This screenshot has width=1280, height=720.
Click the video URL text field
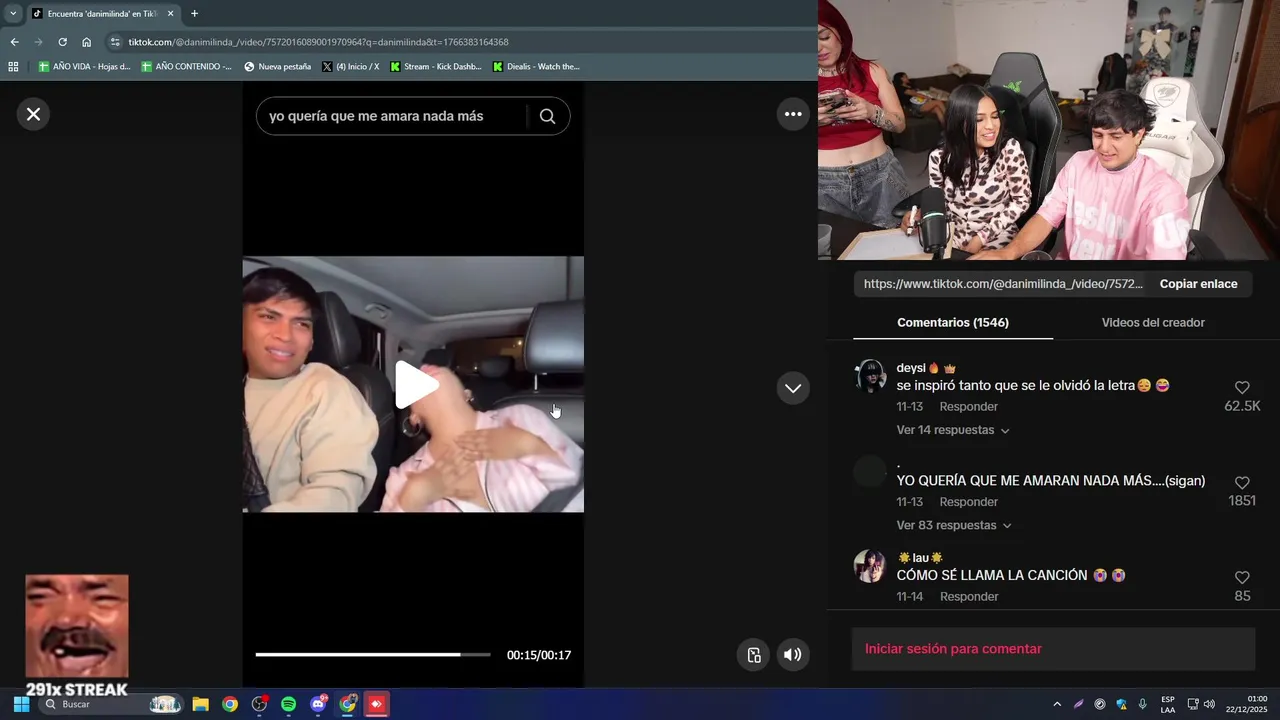coord(1003,284)
